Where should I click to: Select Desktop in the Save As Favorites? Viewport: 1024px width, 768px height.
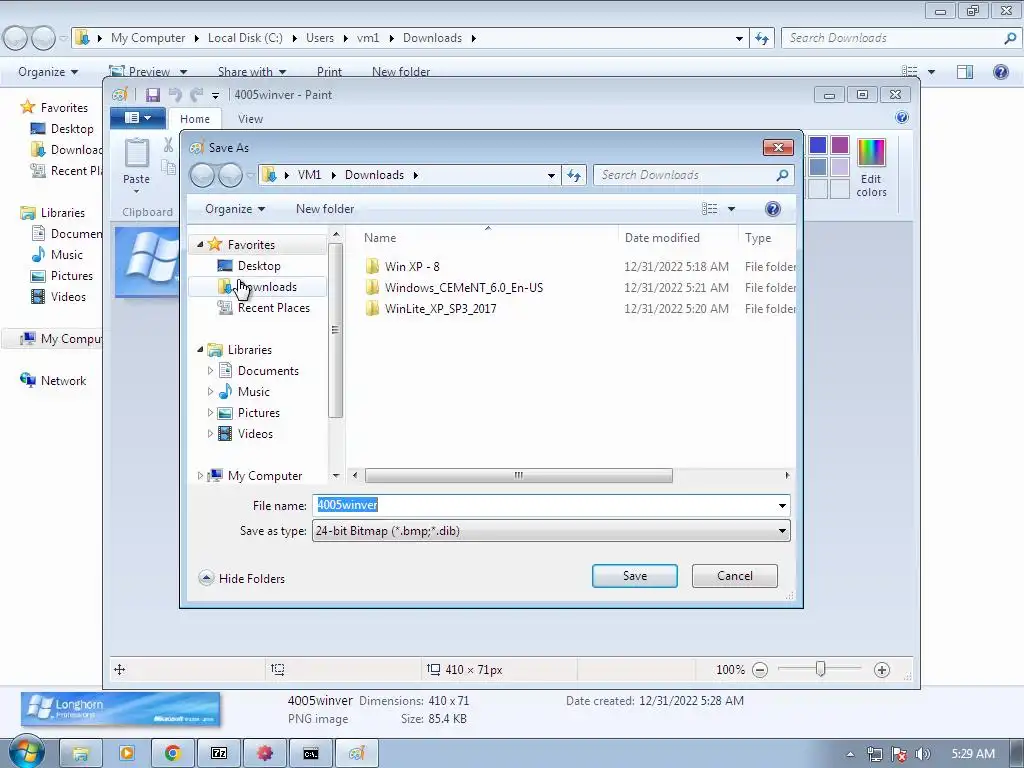click(259, 266)
